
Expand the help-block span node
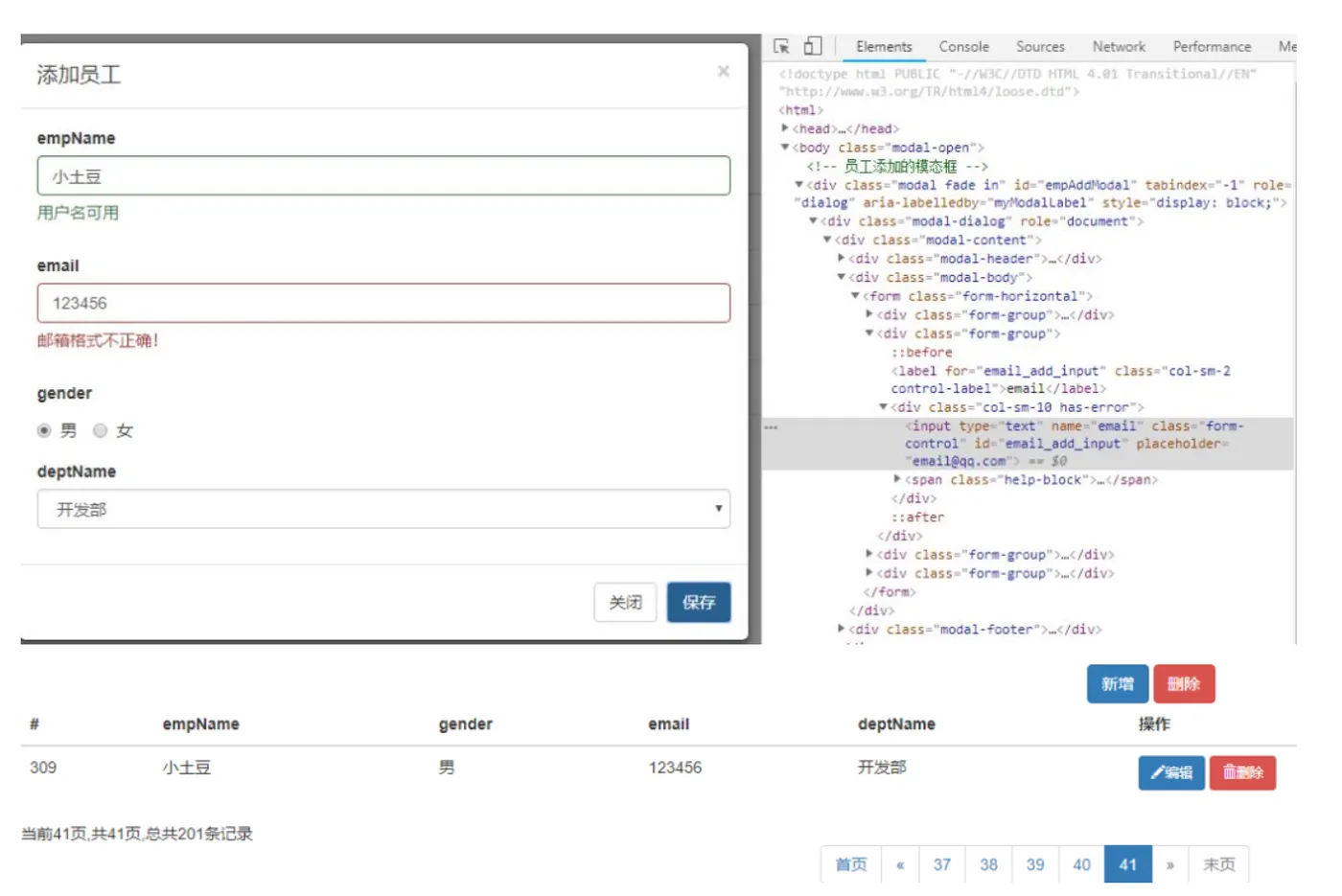pyautogui.click(x=897, y=479)
